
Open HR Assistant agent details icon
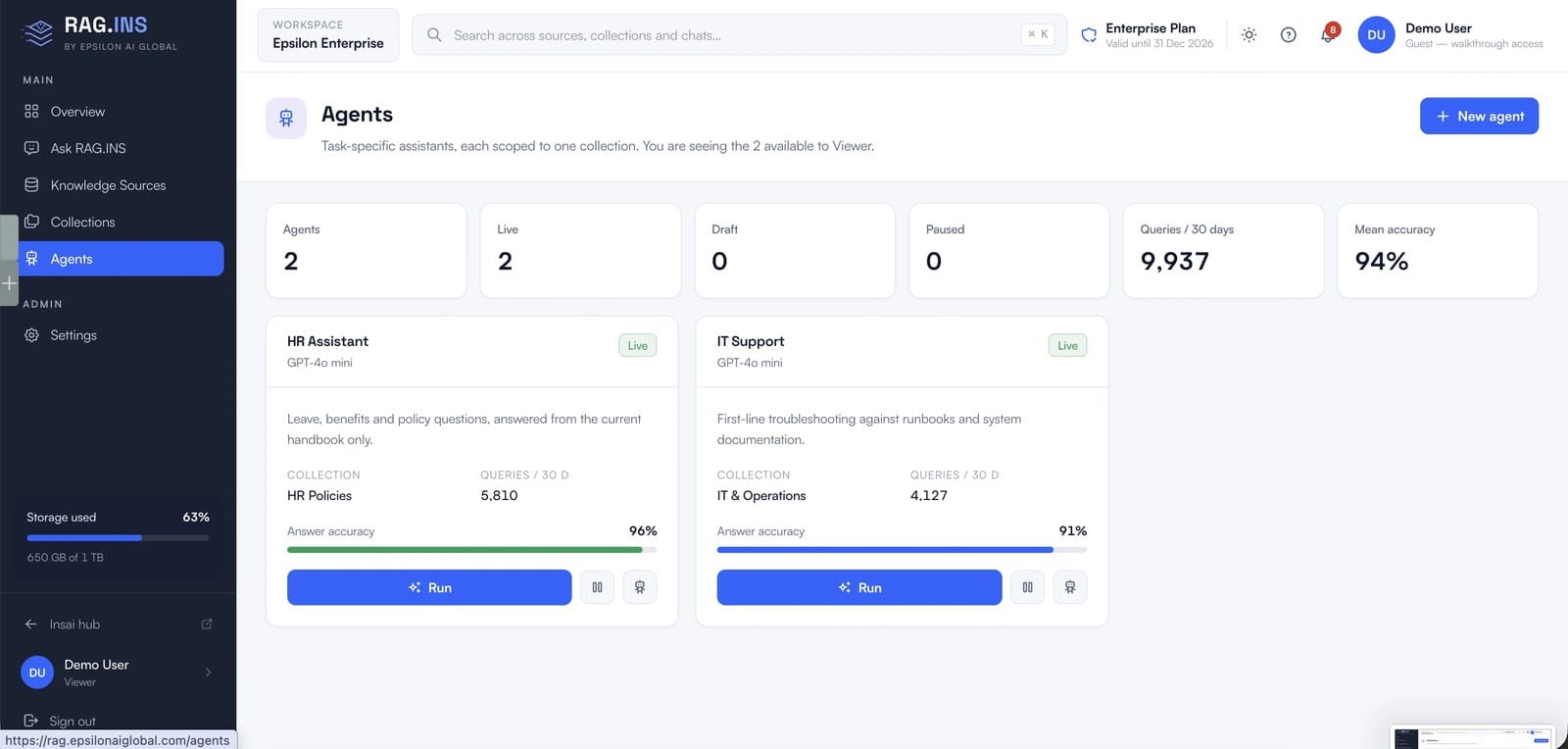(640, 587)
